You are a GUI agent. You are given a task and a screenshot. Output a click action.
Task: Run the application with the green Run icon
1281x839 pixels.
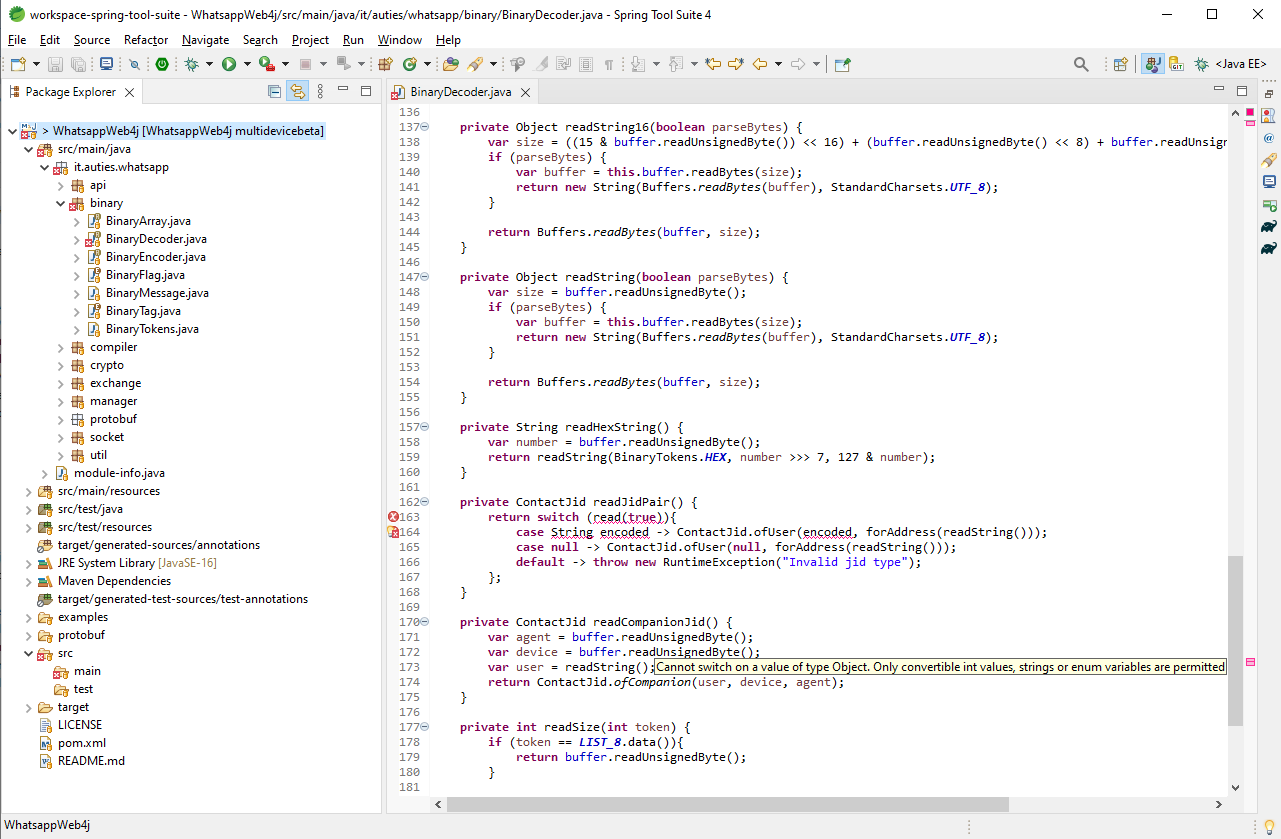[x=230, y=63]
